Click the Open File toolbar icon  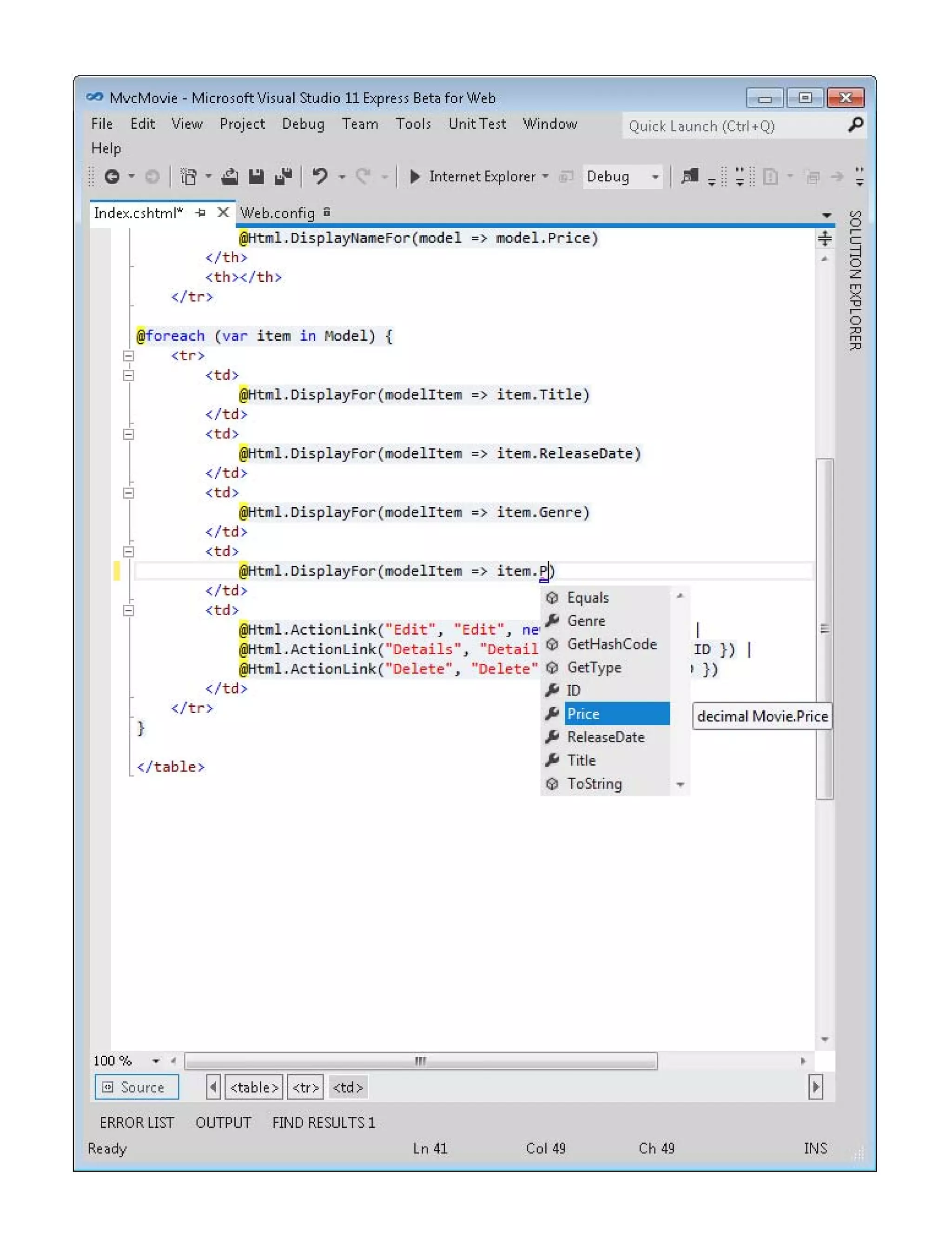point(230,177)
